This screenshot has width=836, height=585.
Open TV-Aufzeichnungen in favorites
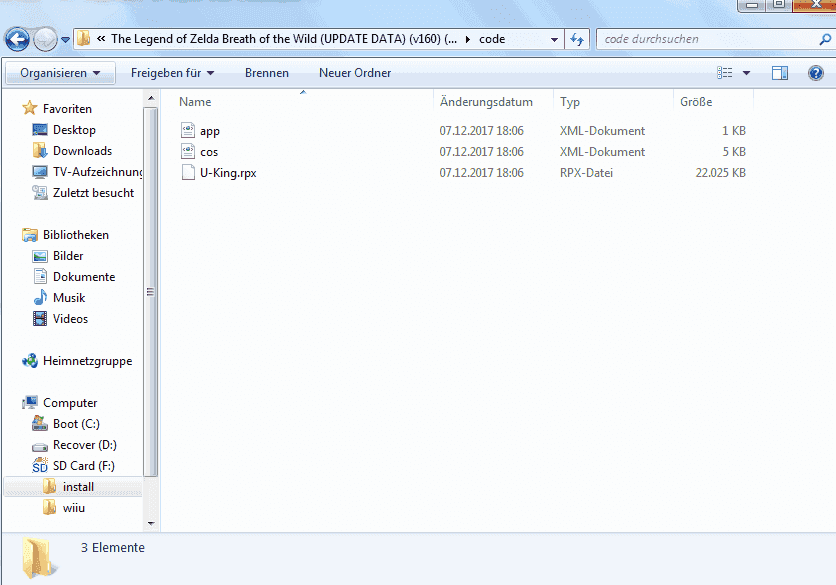87,172
